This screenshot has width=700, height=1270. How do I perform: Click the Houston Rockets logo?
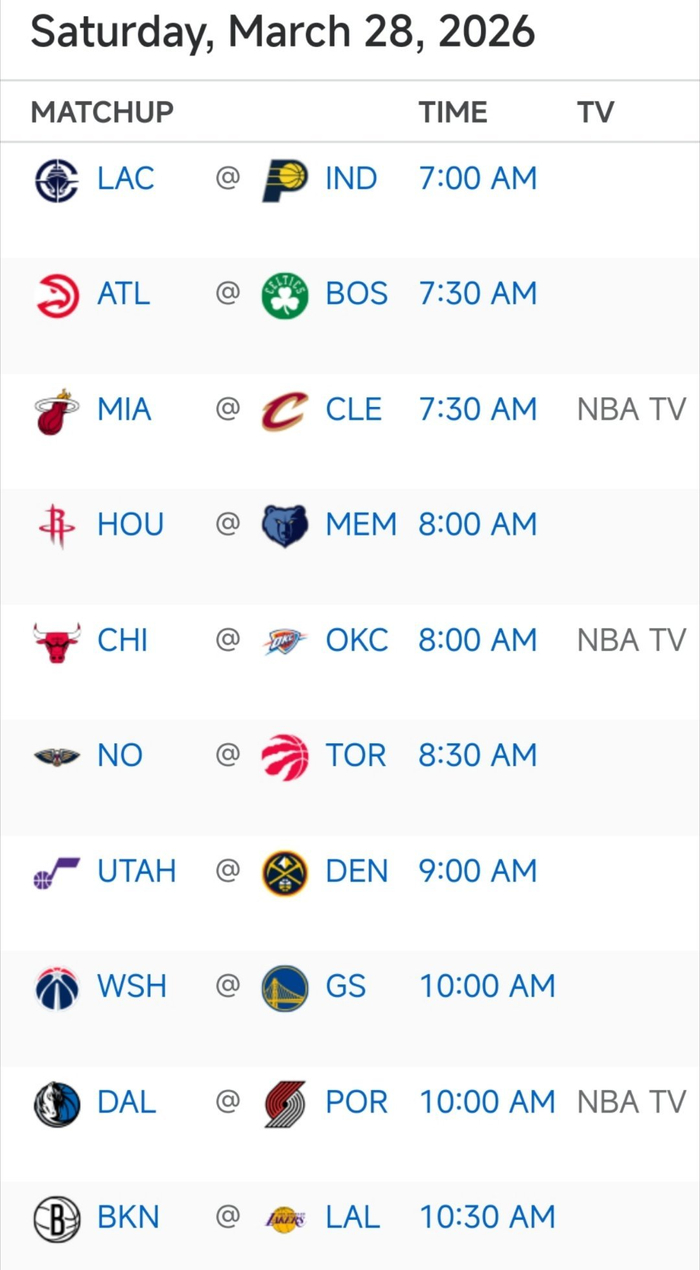[57, 526]
